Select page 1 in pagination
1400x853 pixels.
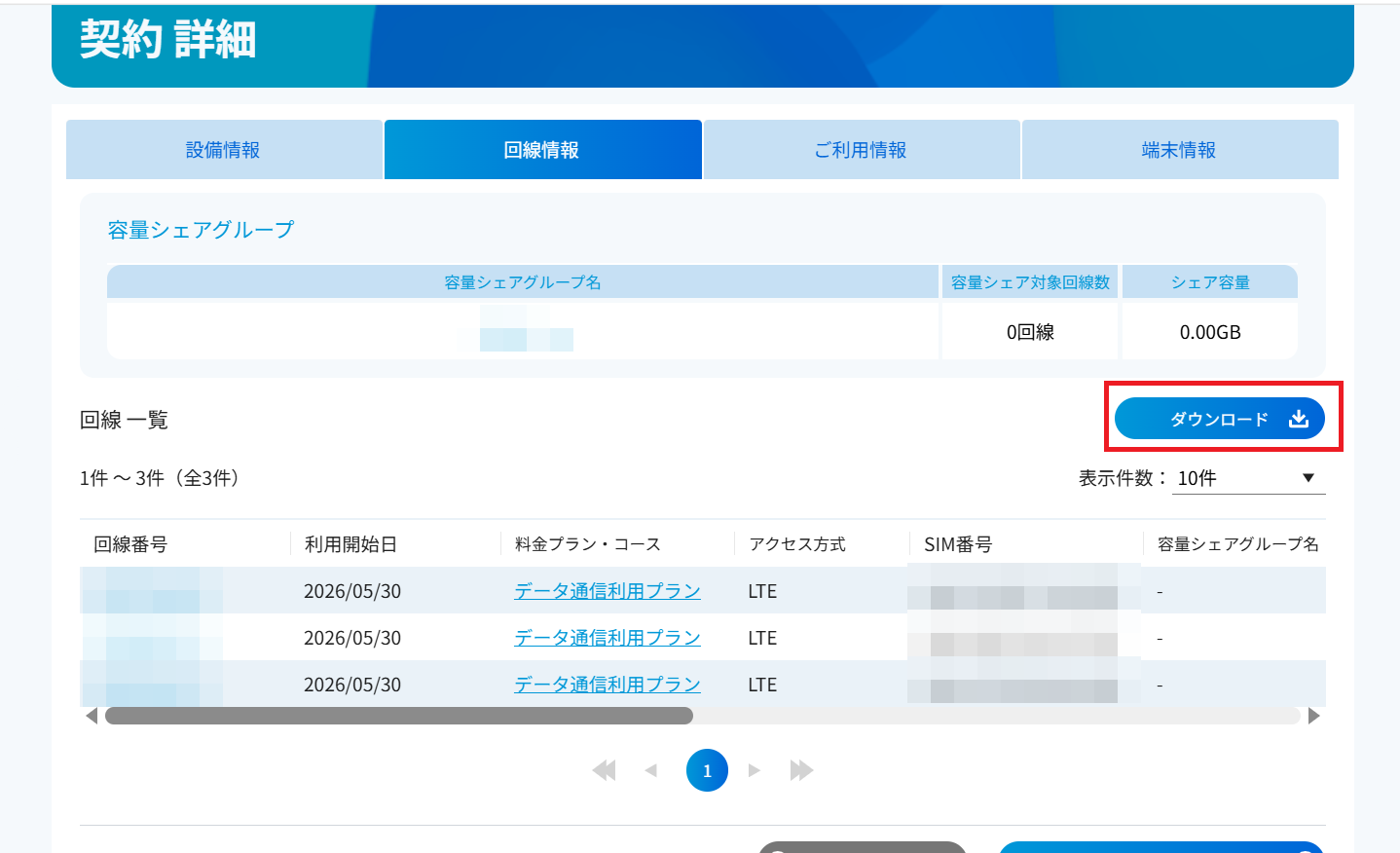pos(707,770)
